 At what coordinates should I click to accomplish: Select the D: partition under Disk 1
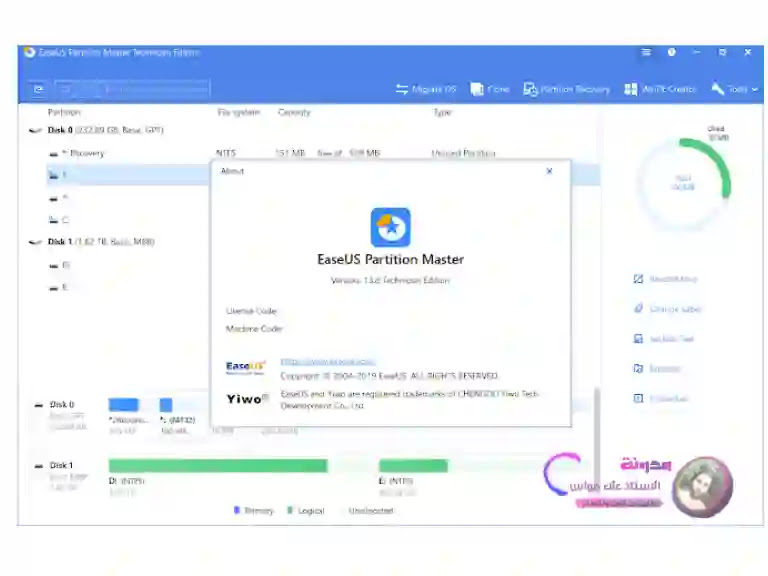[x=127, y=265]
